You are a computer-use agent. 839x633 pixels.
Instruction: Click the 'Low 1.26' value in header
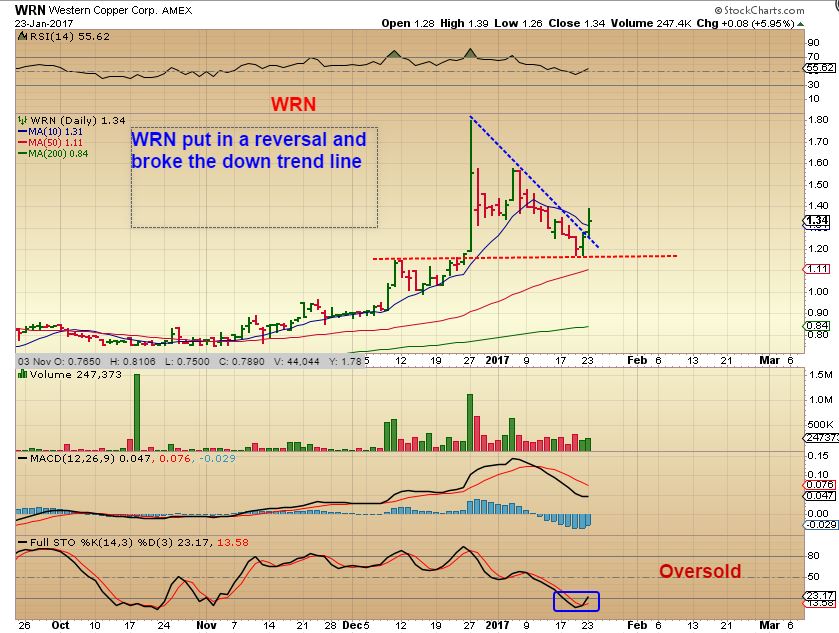[x=518, y=24]
